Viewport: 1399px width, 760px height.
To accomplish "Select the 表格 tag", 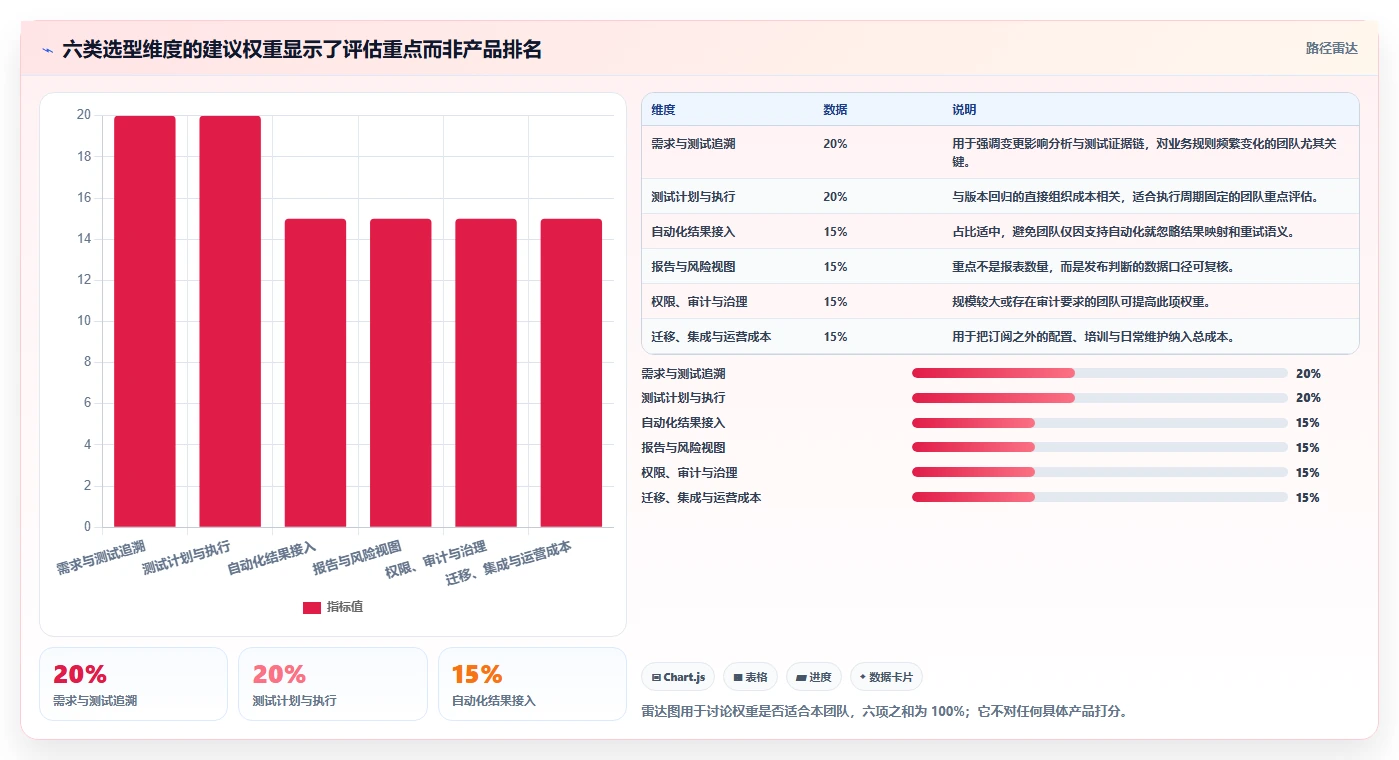I will pyautogui.click(x=751, y=677).
